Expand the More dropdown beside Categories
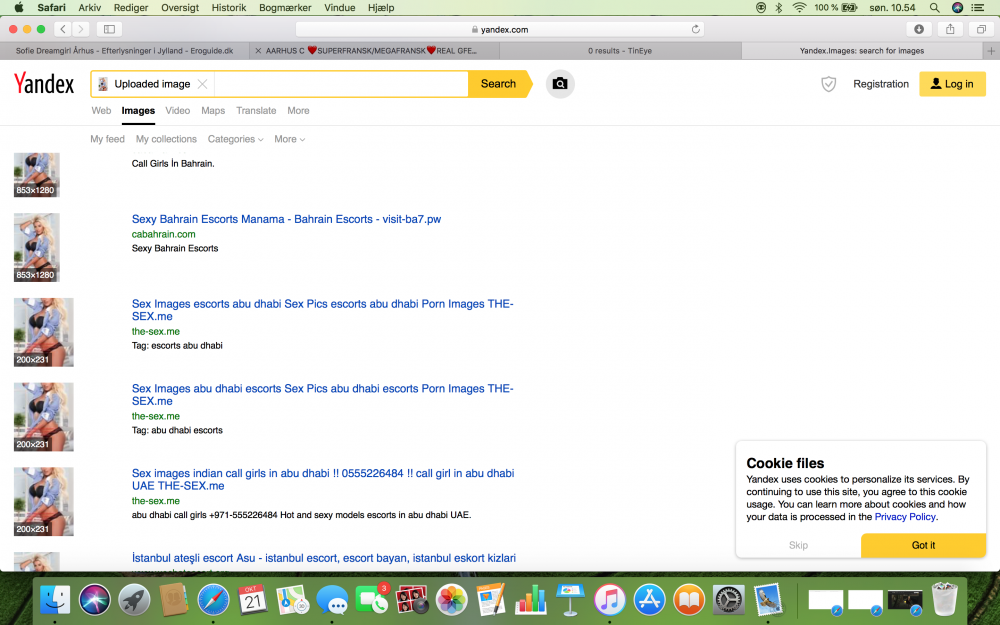Screen dimensions: 1000x625 [290, 139]
